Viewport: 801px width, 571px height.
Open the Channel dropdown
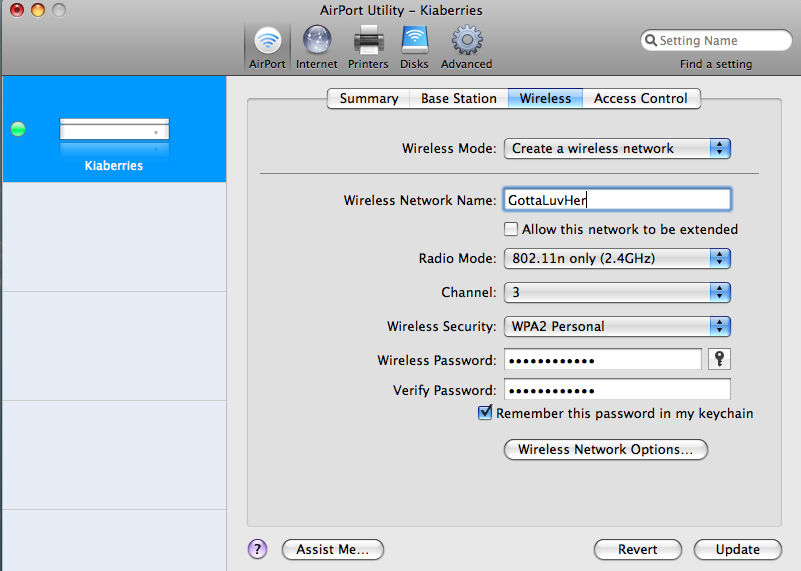617,293
